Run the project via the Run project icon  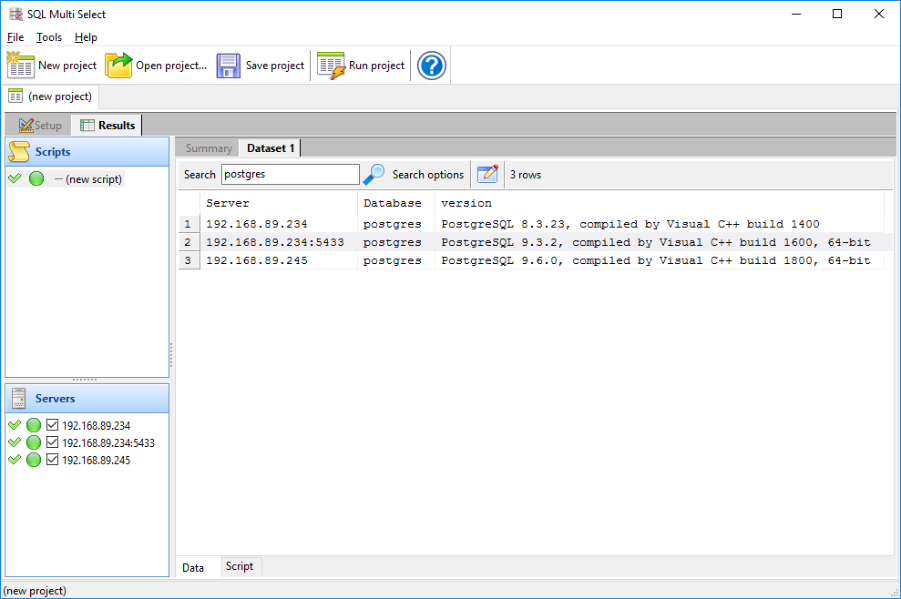(331, 66)
